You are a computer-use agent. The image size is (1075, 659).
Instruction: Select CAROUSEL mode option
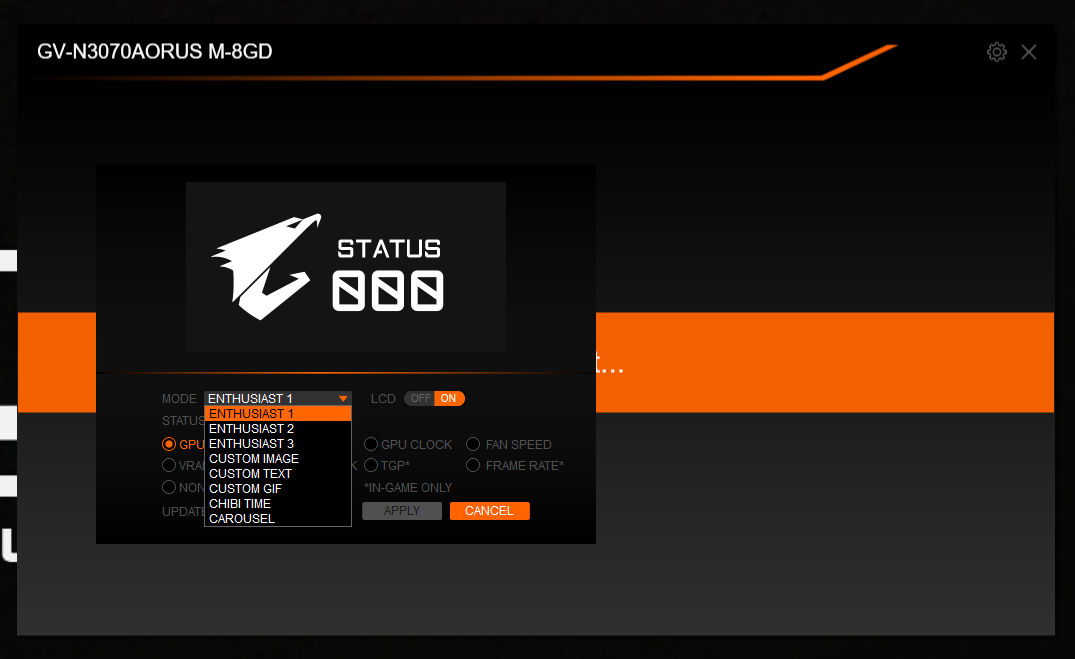tap(278, 519)
